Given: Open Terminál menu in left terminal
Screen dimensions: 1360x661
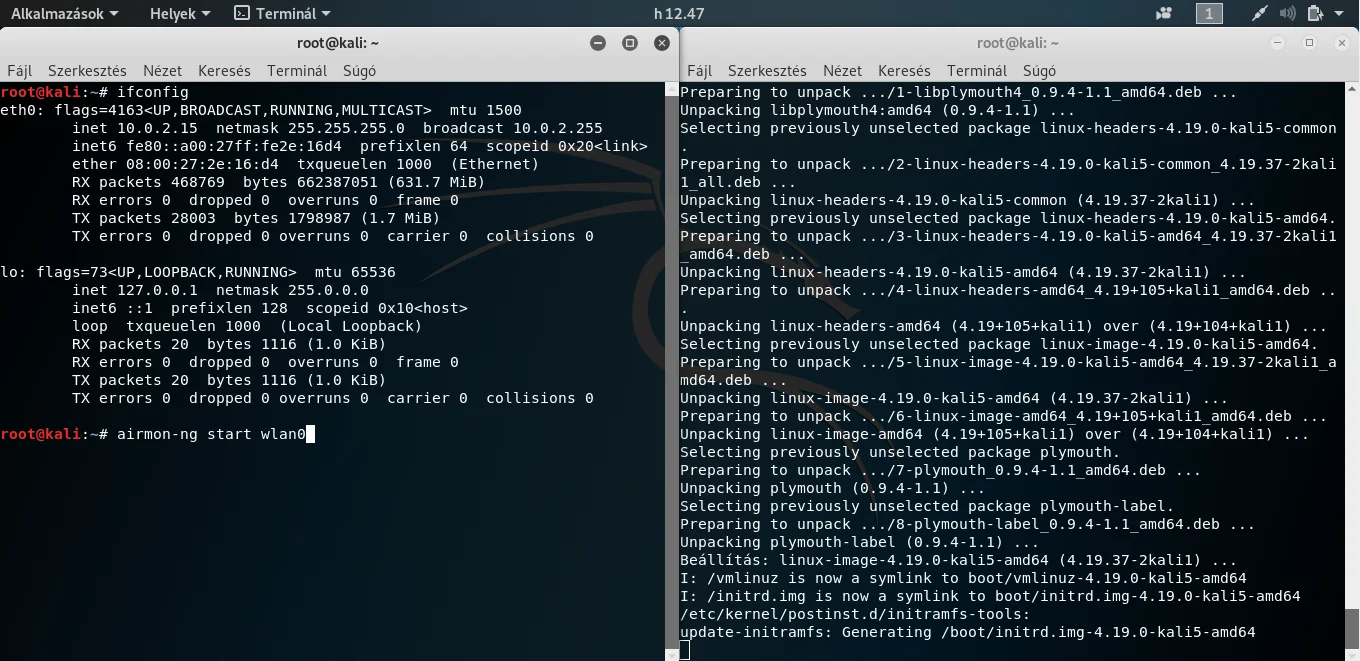Looking at the screenshot, I should [x=297, y=71].
